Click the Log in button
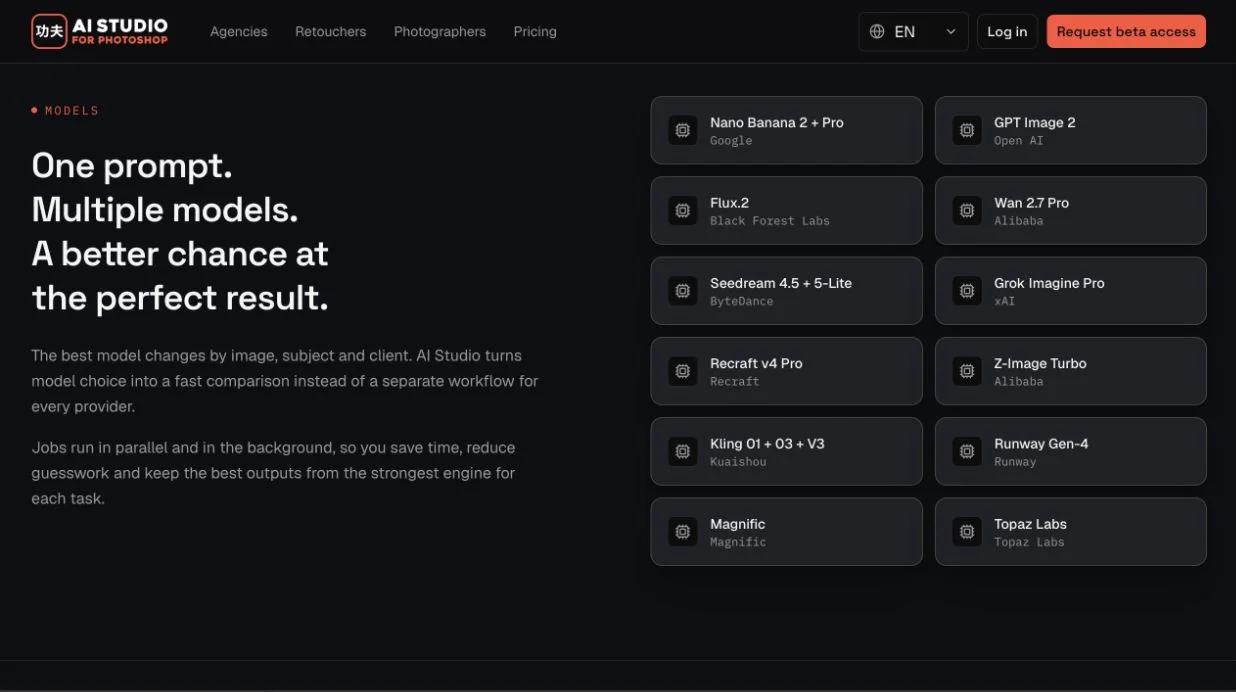The height and width of the screenshot is (692, 1236). (1007, 32)
